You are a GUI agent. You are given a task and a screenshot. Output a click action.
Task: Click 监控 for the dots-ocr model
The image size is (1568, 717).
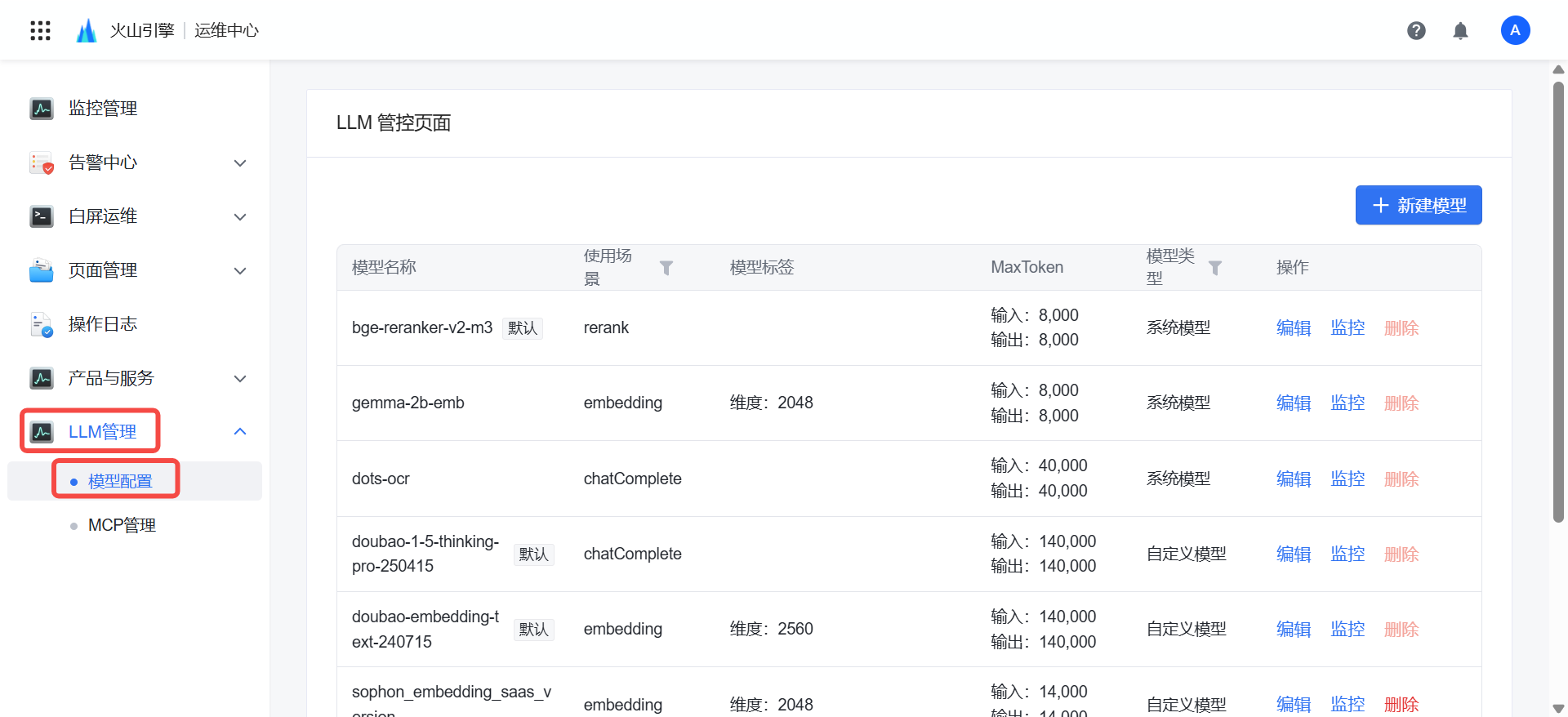[1347, 479]
